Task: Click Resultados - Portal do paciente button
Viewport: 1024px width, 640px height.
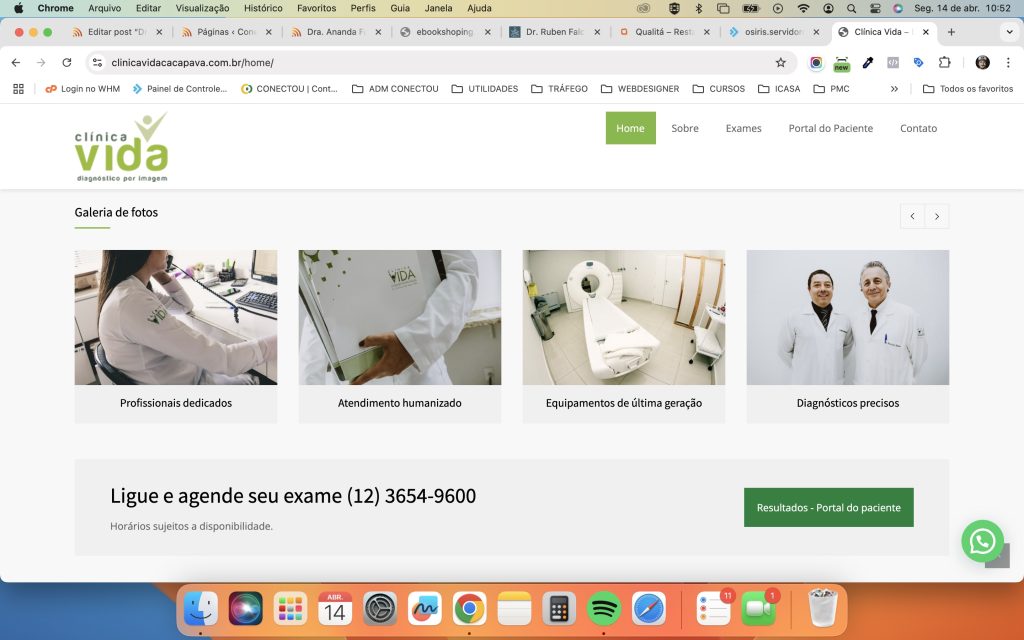Action: pos(828,507)
